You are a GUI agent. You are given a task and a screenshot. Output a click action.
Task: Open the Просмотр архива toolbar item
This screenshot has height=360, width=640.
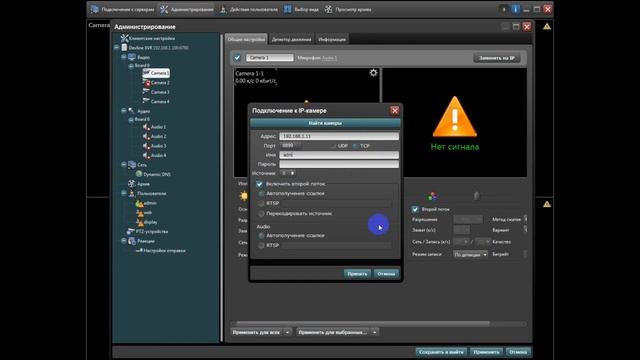tap(348, 9)
